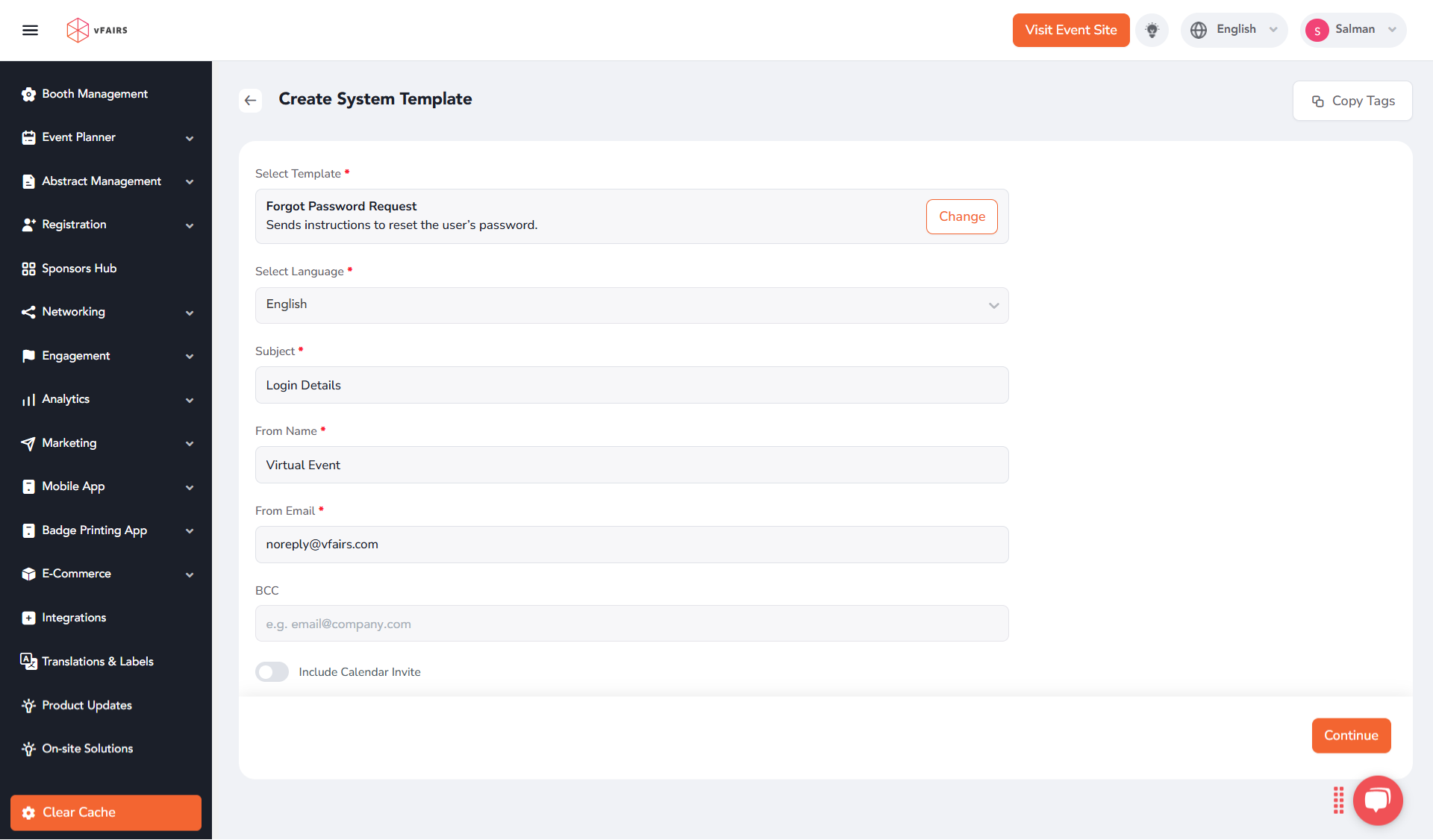
Task: Expand the Salman account menu
Action: [x=1352, y=30]
